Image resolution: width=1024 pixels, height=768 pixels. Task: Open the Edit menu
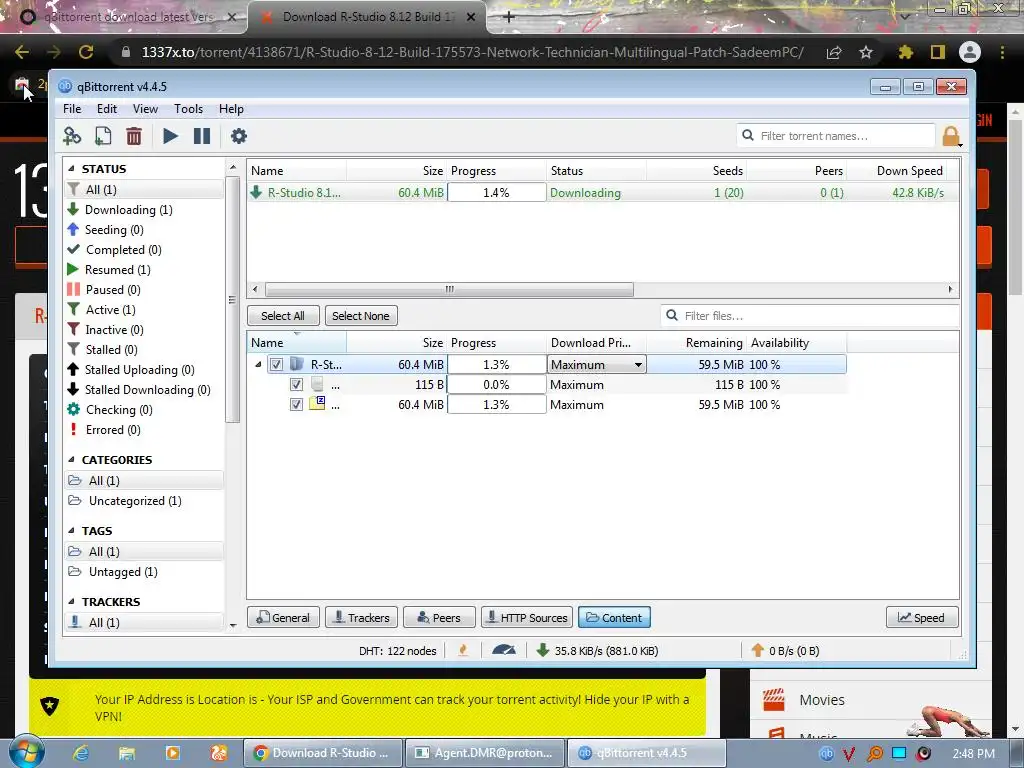click(107, 109)
